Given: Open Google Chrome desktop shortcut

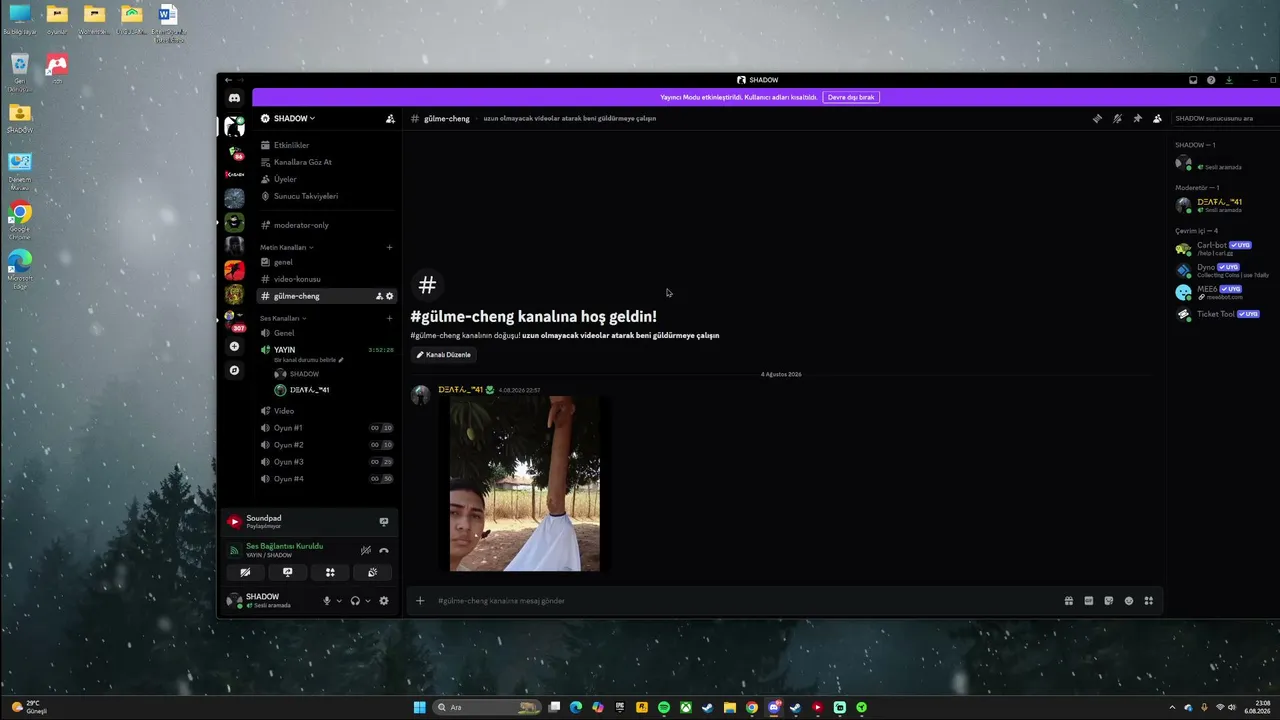Looking at the screenshot, I should [20, 220].
